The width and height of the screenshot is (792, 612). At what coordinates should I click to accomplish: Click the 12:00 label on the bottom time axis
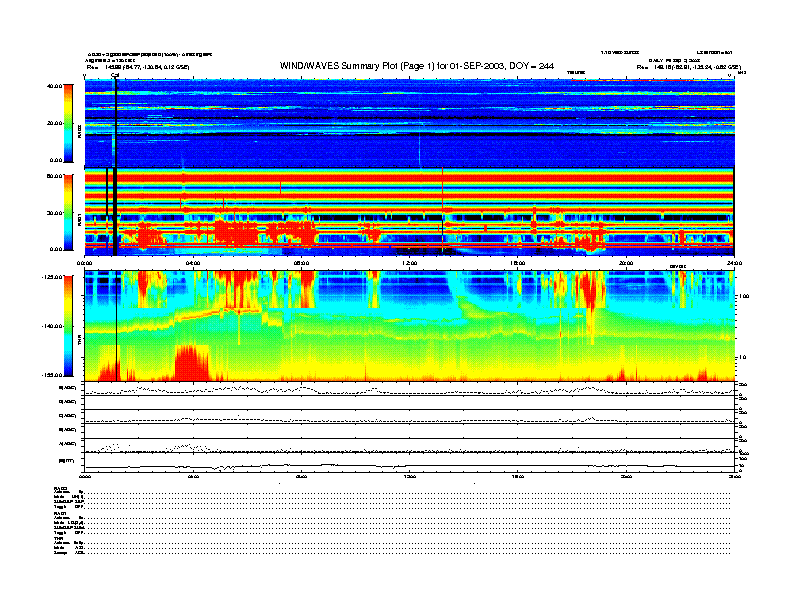pyautogui.click(x=410, y=476)
